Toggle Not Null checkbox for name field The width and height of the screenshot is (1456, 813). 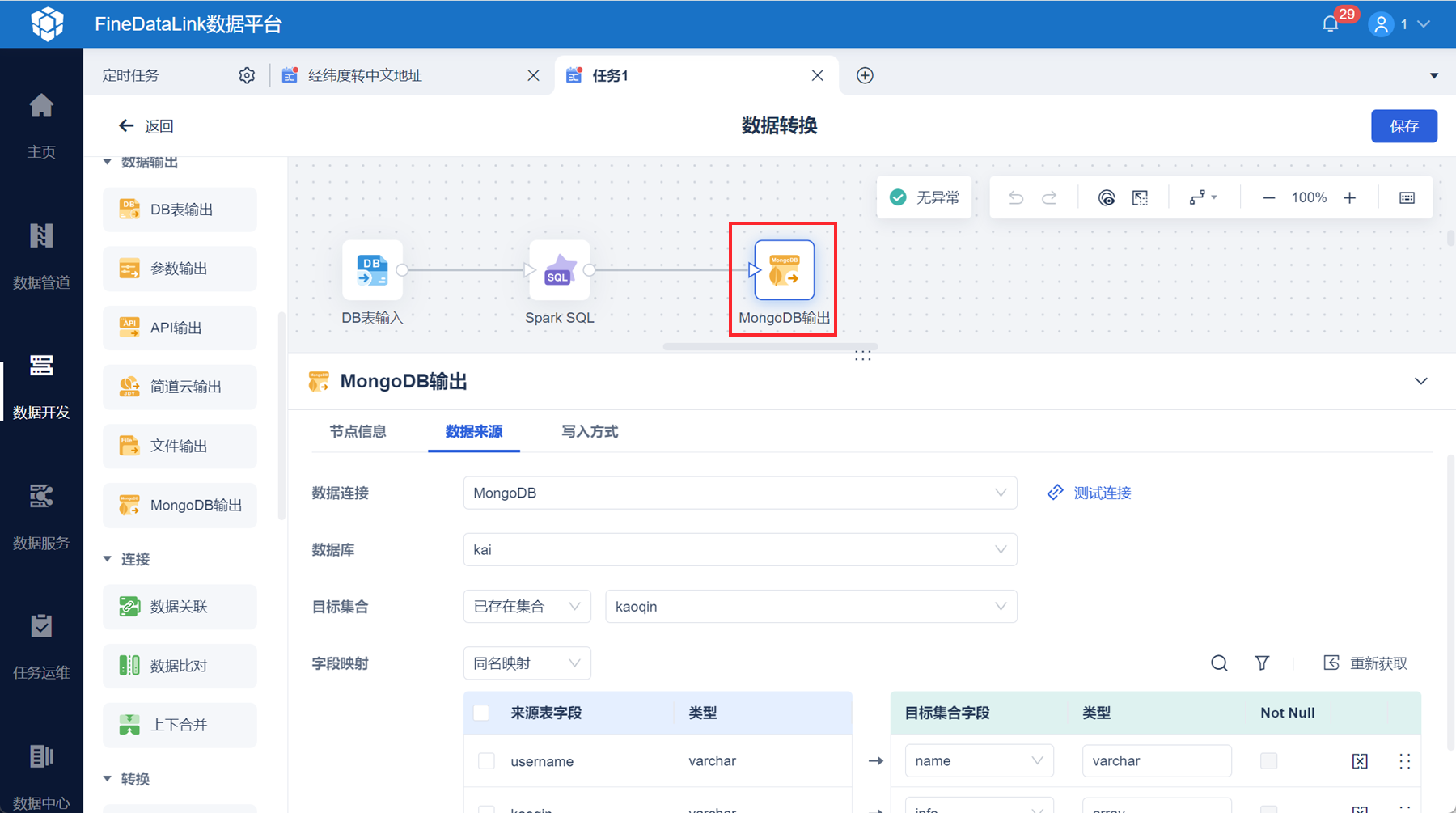point(1268,761)
